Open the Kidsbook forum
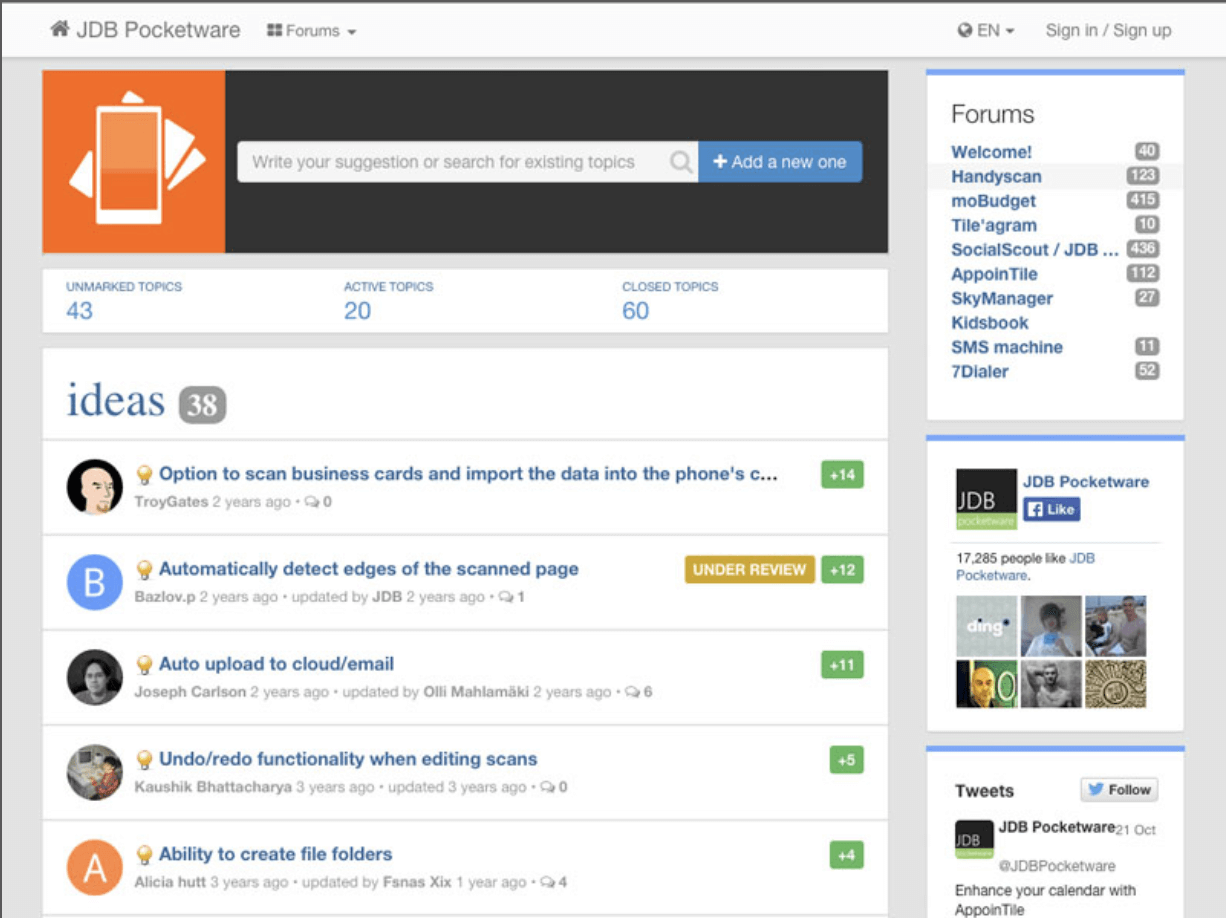Viewport: 1226px width, 918px height. point(989,323)
